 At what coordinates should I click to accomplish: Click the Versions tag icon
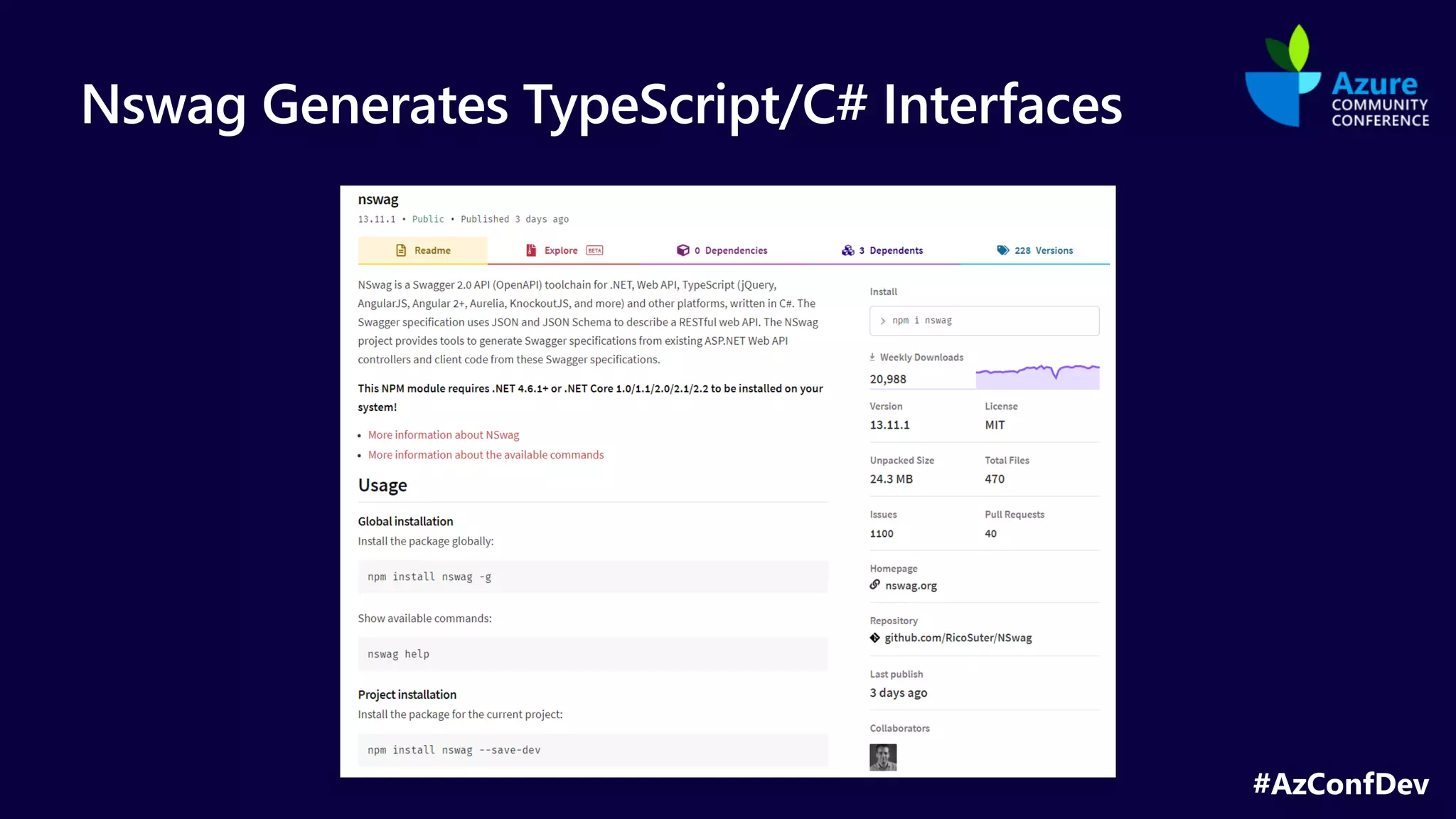pyautogui.click(x=1003, y=250)
